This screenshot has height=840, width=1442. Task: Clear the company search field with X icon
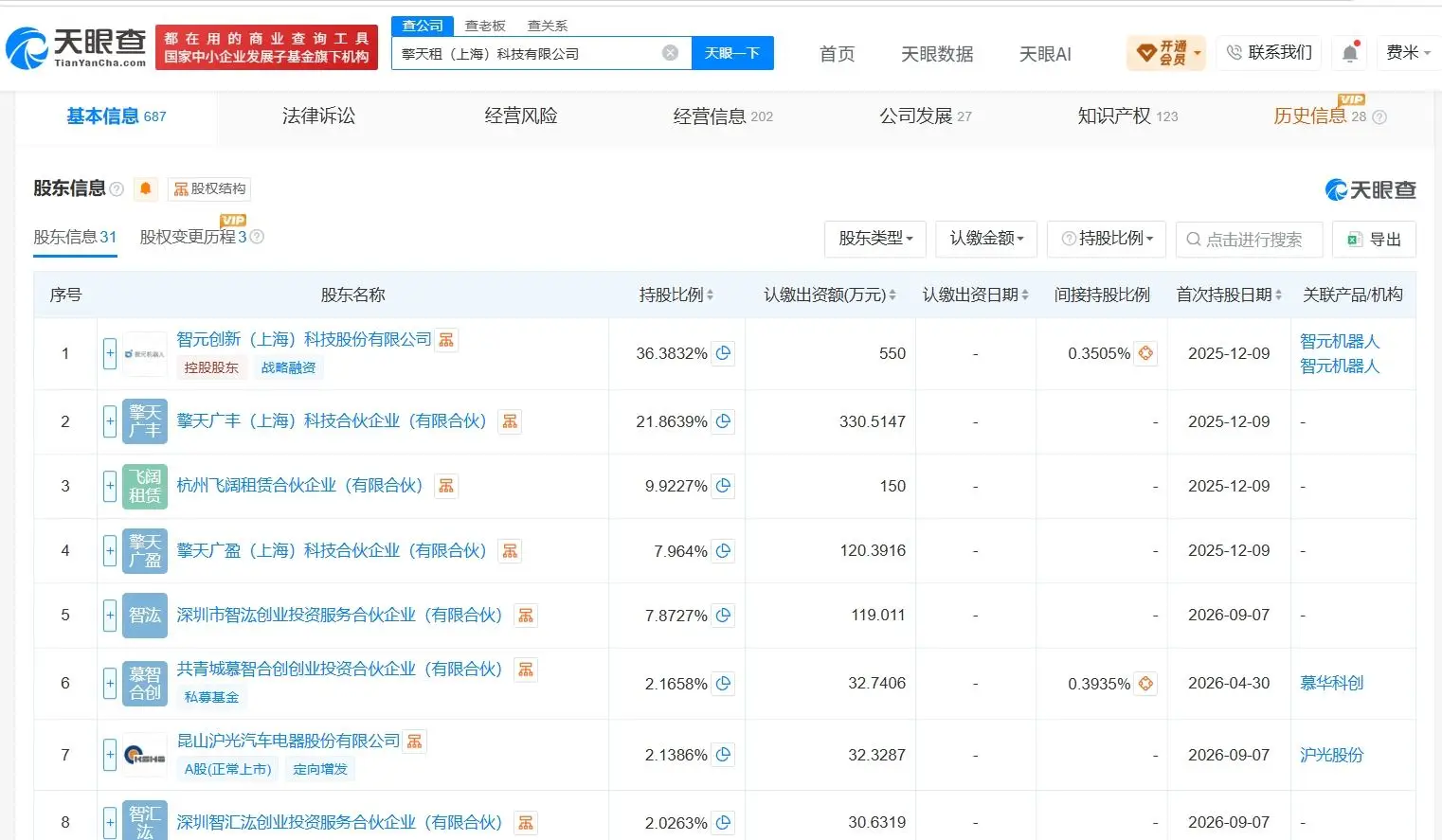coord(670,53)
